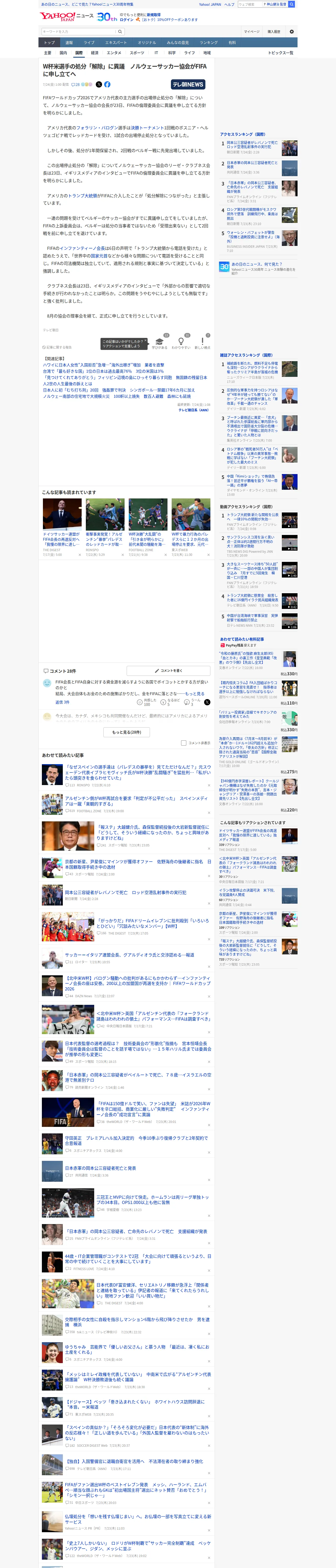Click the うーん reaction on first comment
Image resolution: width=336 pixels, height=1568 pixels.
tap(187, 702)
